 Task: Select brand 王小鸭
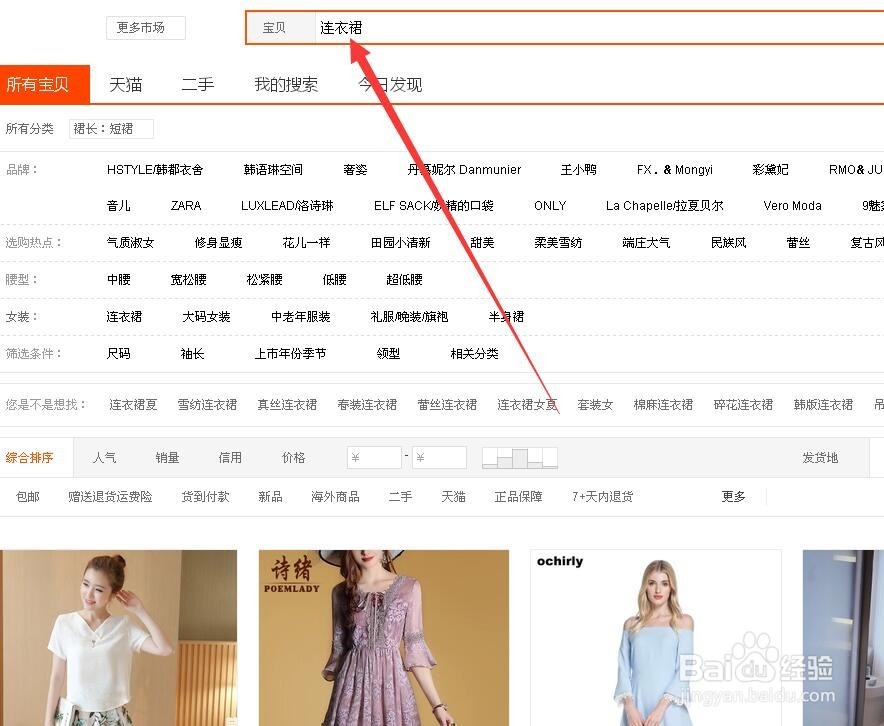pos(578,170)
